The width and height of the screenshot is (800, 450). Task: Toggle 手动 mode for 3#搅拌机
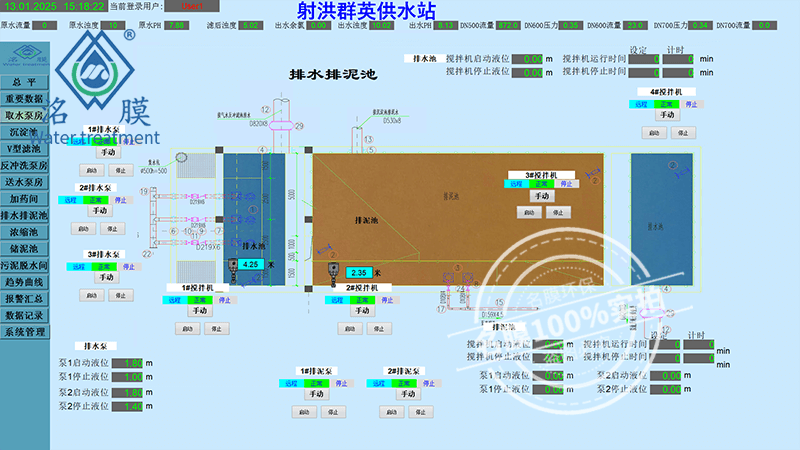pyautogui.click(x=541, y=196)
